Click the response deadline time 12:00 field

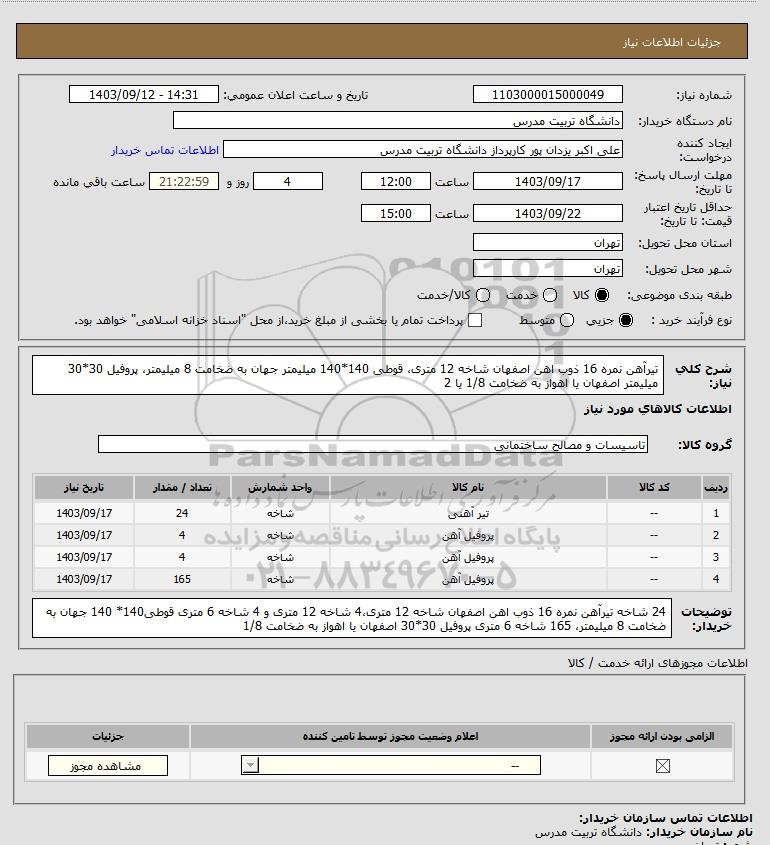[396, 182]
